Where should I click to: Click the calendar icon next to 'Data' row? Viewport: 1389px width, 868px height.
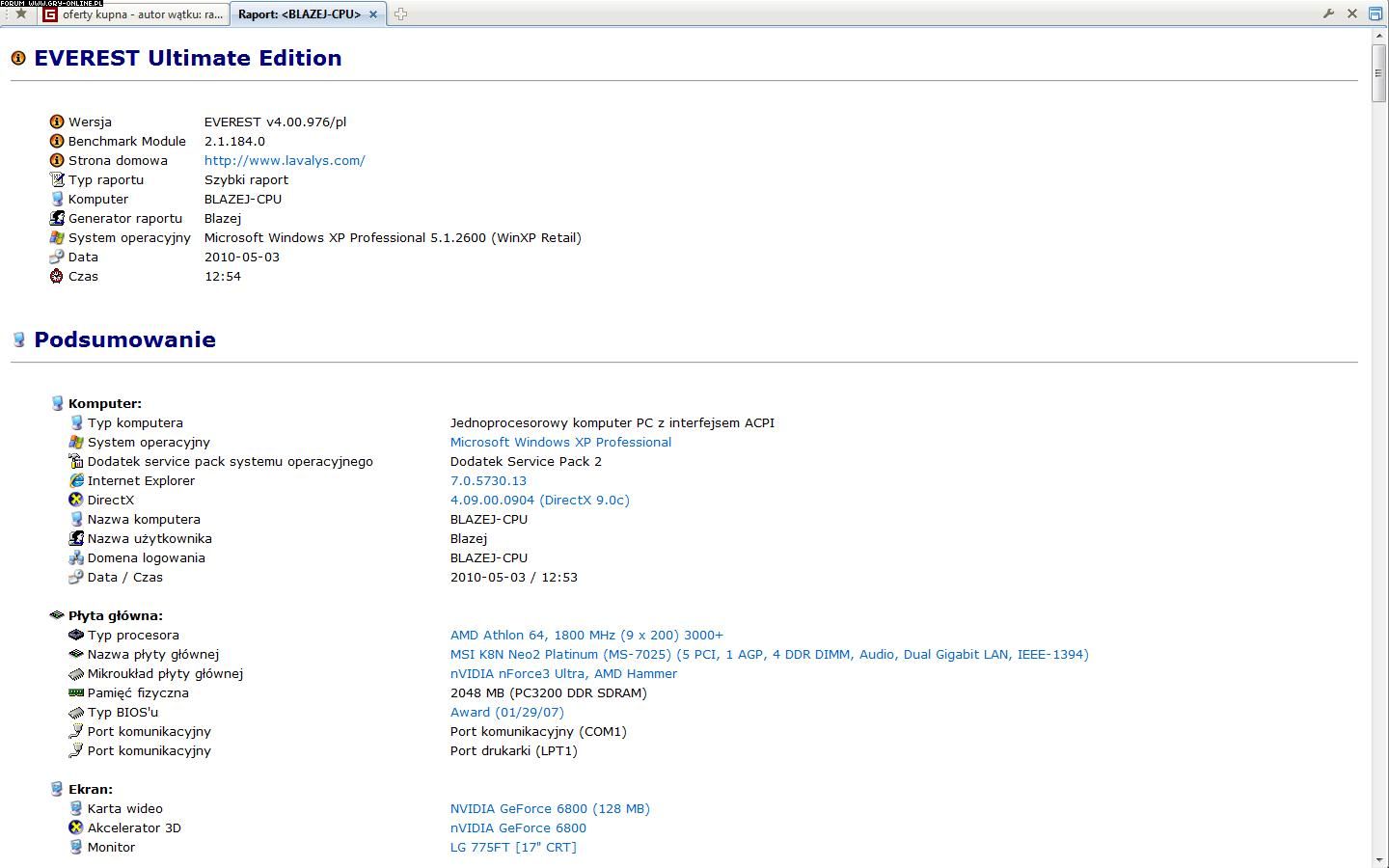coord(57,257)
